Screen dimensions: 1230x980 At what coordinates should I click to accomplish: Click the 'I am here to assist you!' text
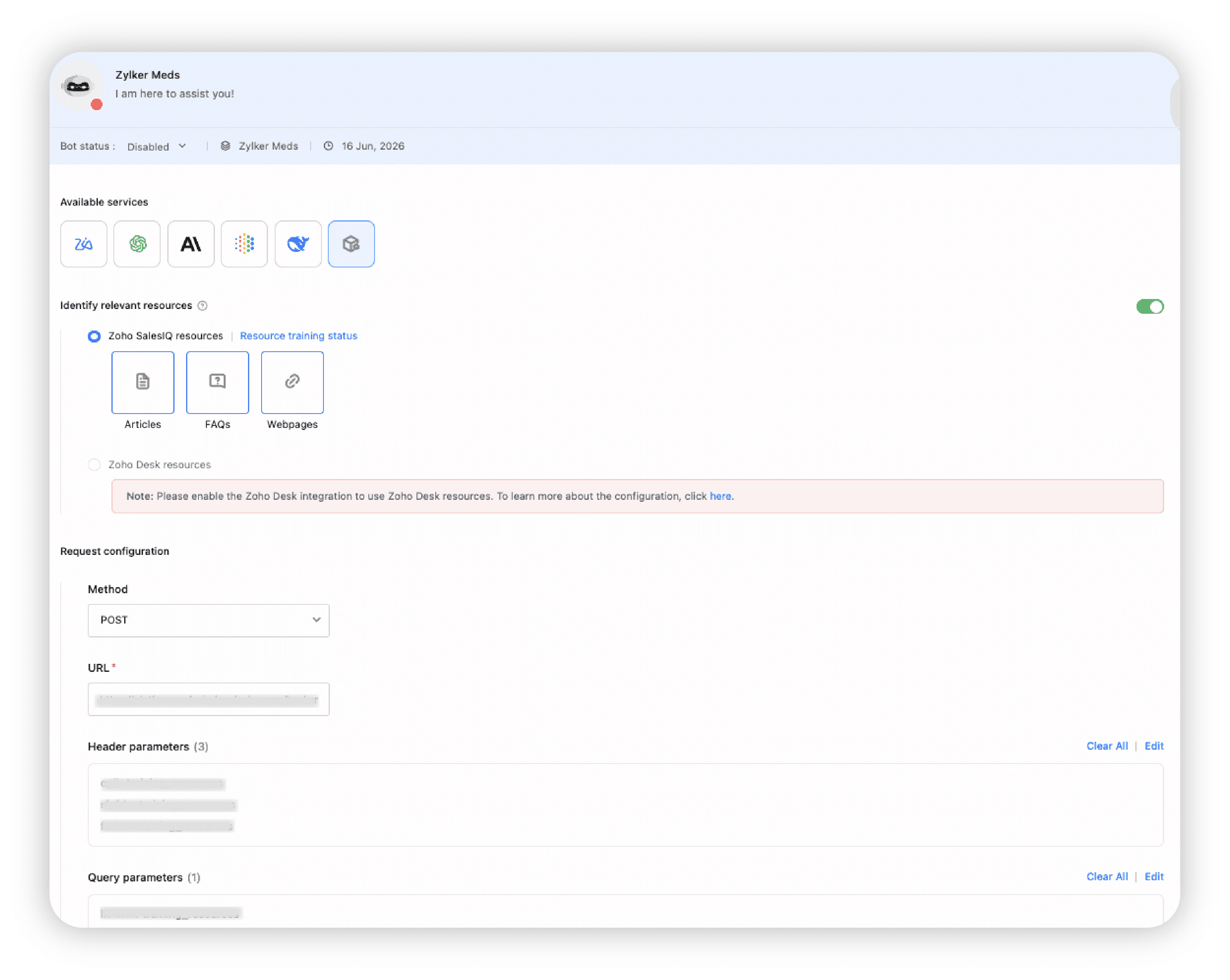175,93
